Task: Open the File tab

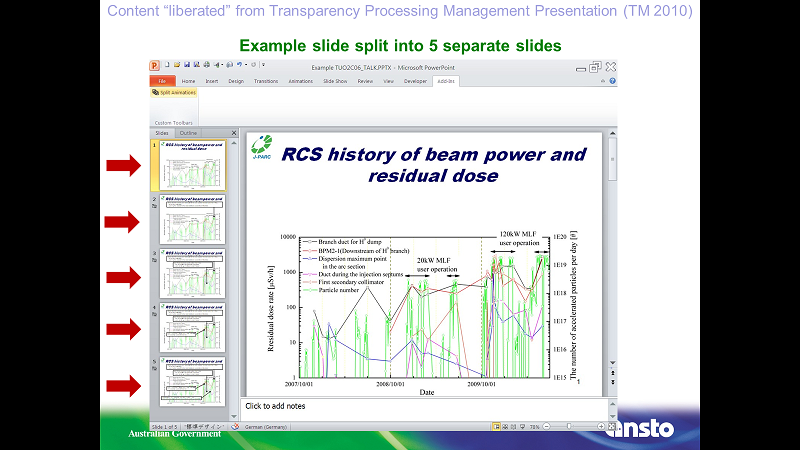Action: click(161, 80)
